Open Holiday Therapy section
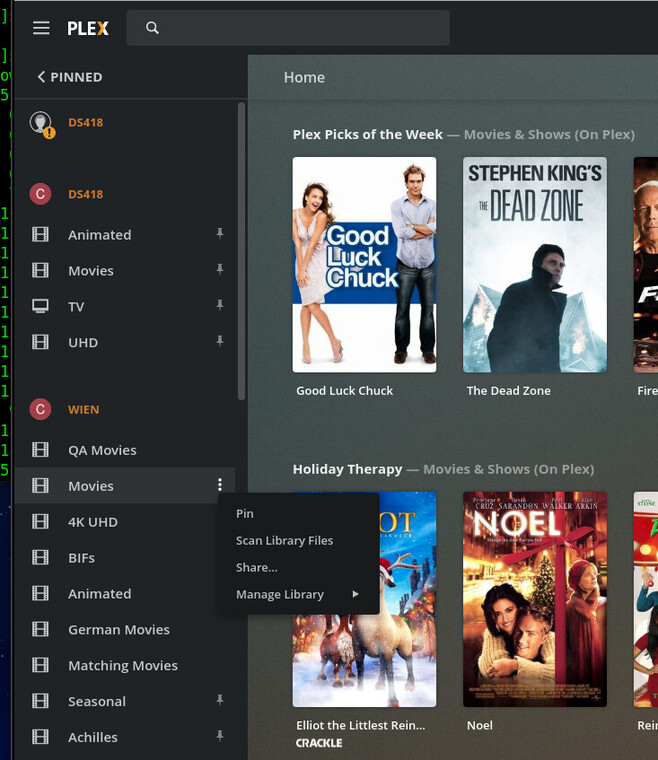Viewport: 658px width, 760px height. click(347, 469)
